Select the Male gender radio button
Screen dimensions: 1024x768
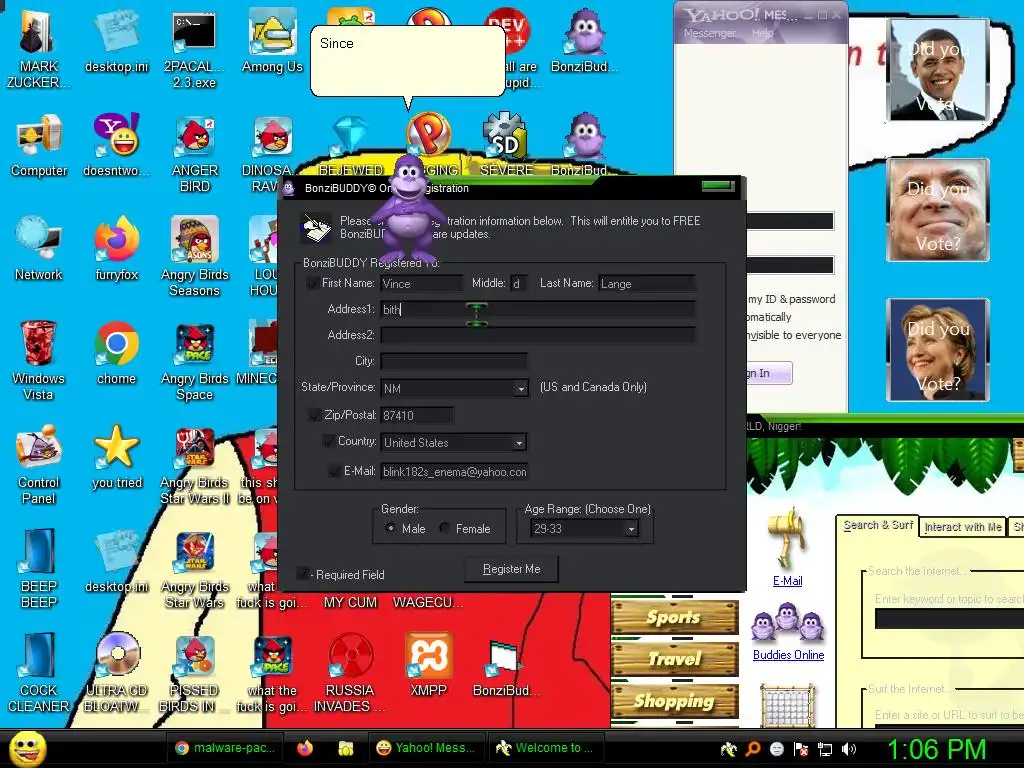click(x=390, y=528)
